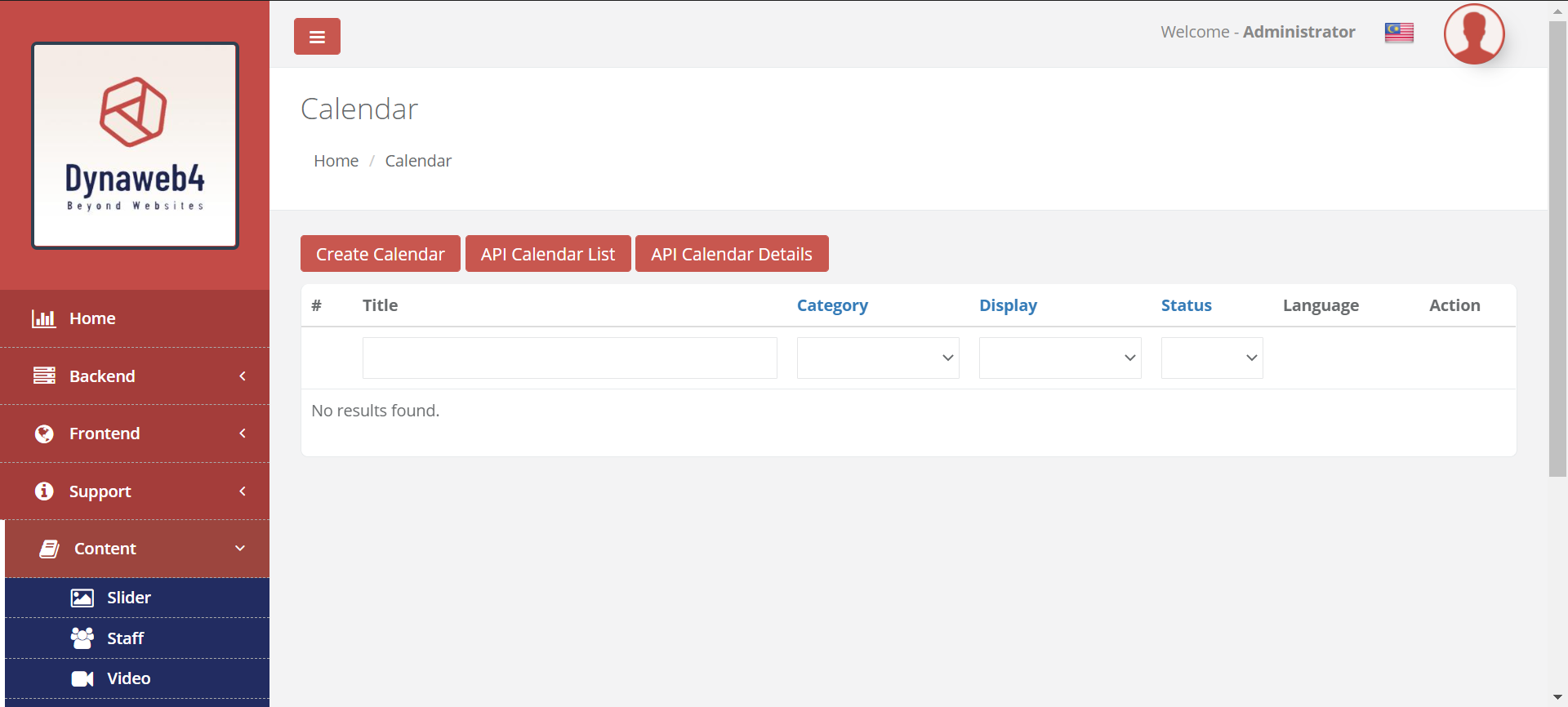The height and width of the screenshot is (707, 1568).
Task: Collapse the Content sidebar menu
Action: coord(136,549)
